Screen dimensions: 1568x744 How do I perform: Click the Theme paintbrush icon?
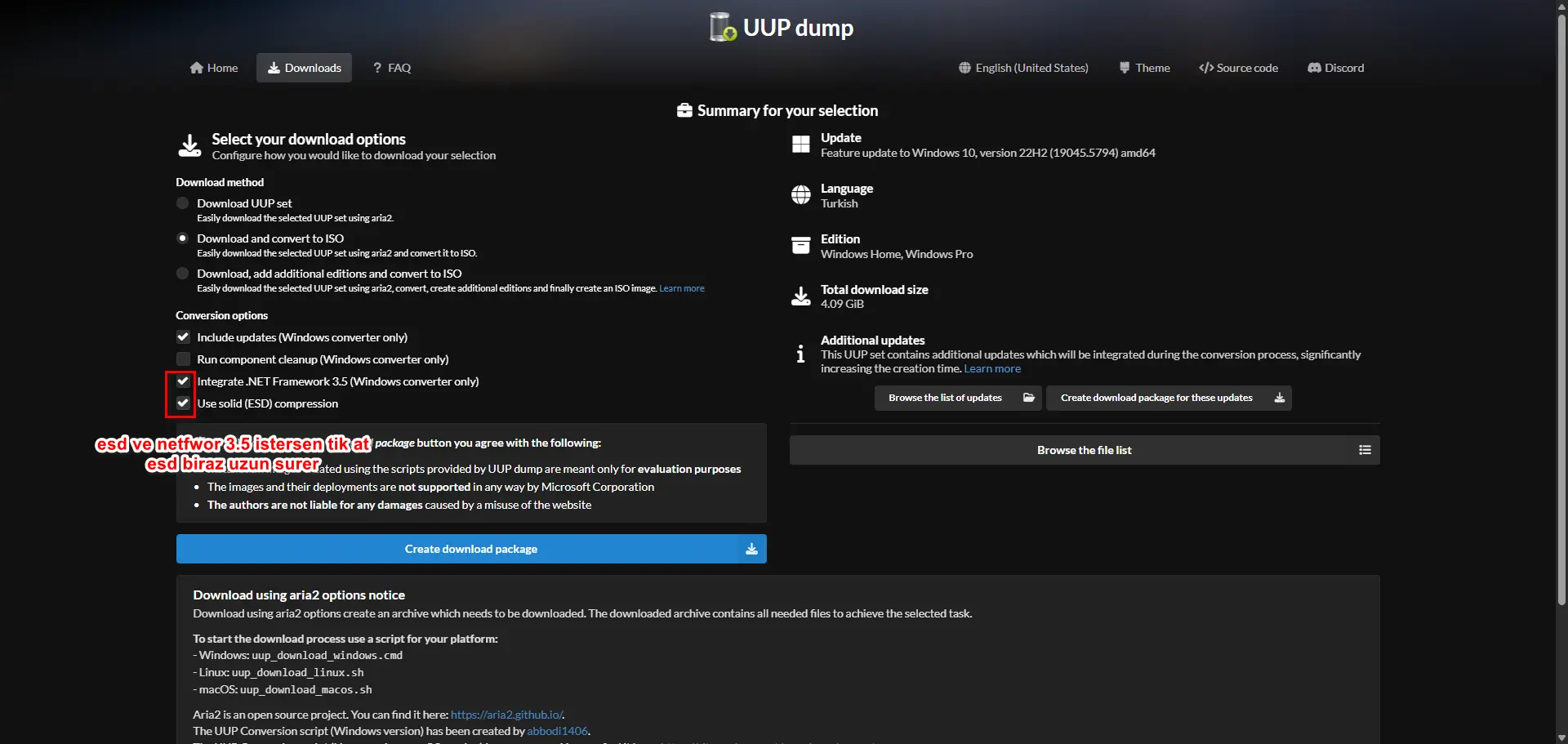[x=1125, y=68]
